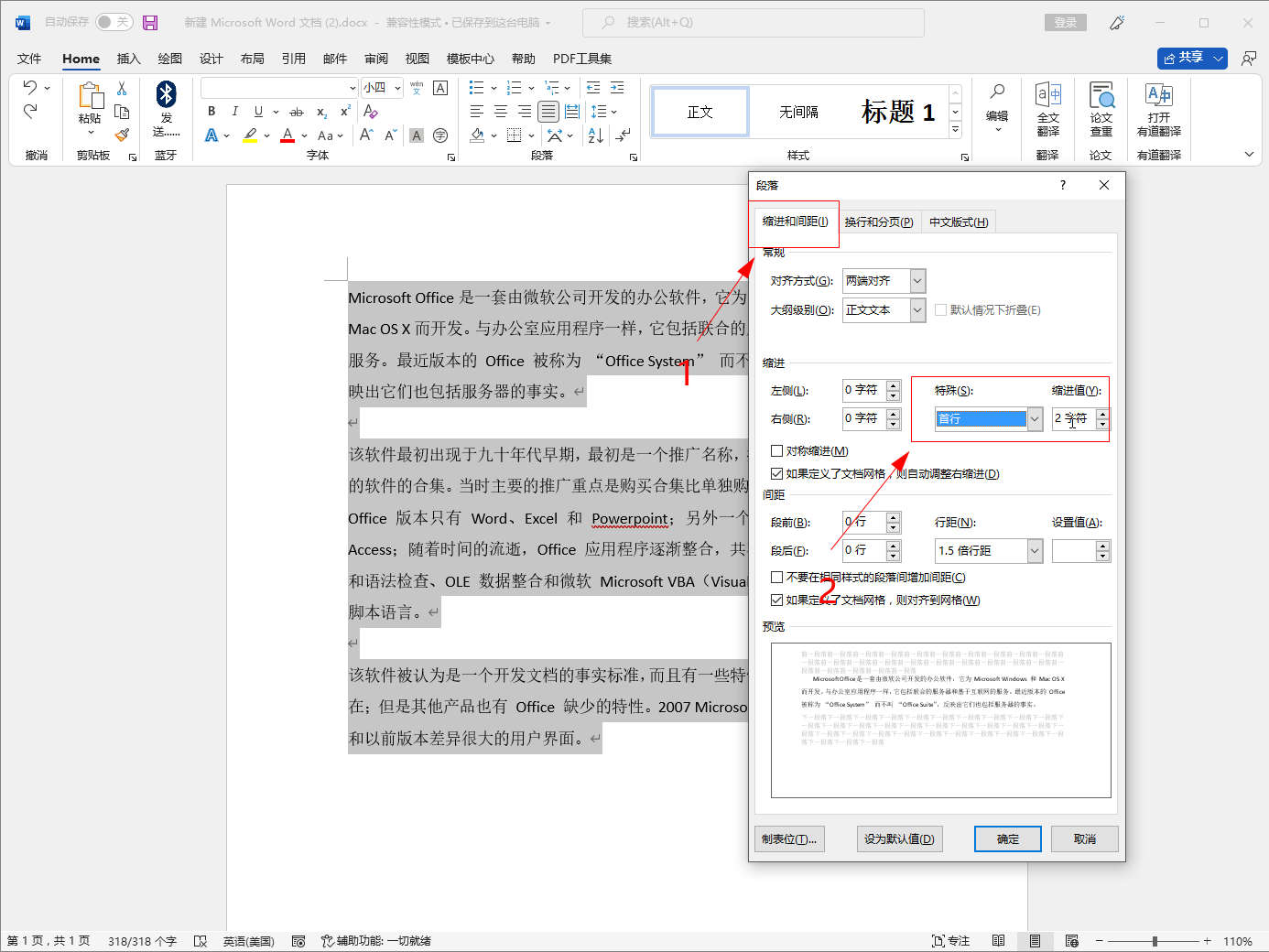Open the line spacing dropdown in dialog
Screen dimensions: 1269x952
[x=1035, y=551]
